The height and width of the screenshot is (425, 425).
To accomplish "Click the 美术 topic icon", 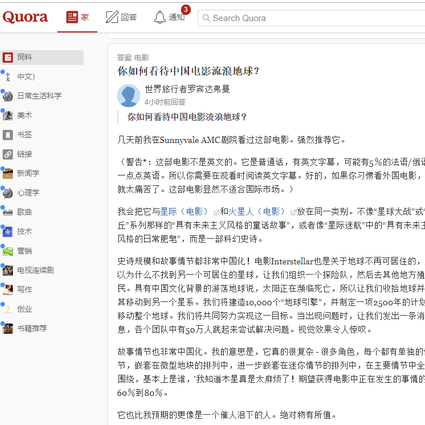I will [8, 115].
